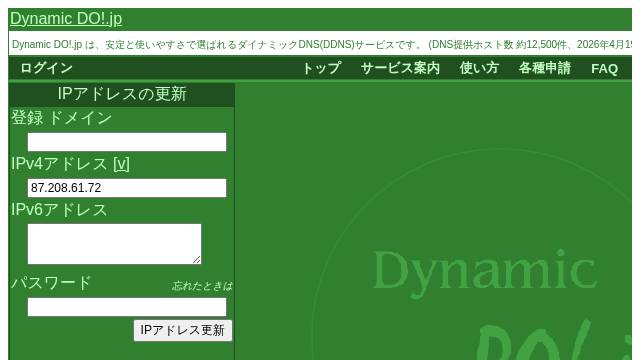Screen dimensions: 640x360
Task: Open the 忘れたときは password link
Action: coord(202,286)
